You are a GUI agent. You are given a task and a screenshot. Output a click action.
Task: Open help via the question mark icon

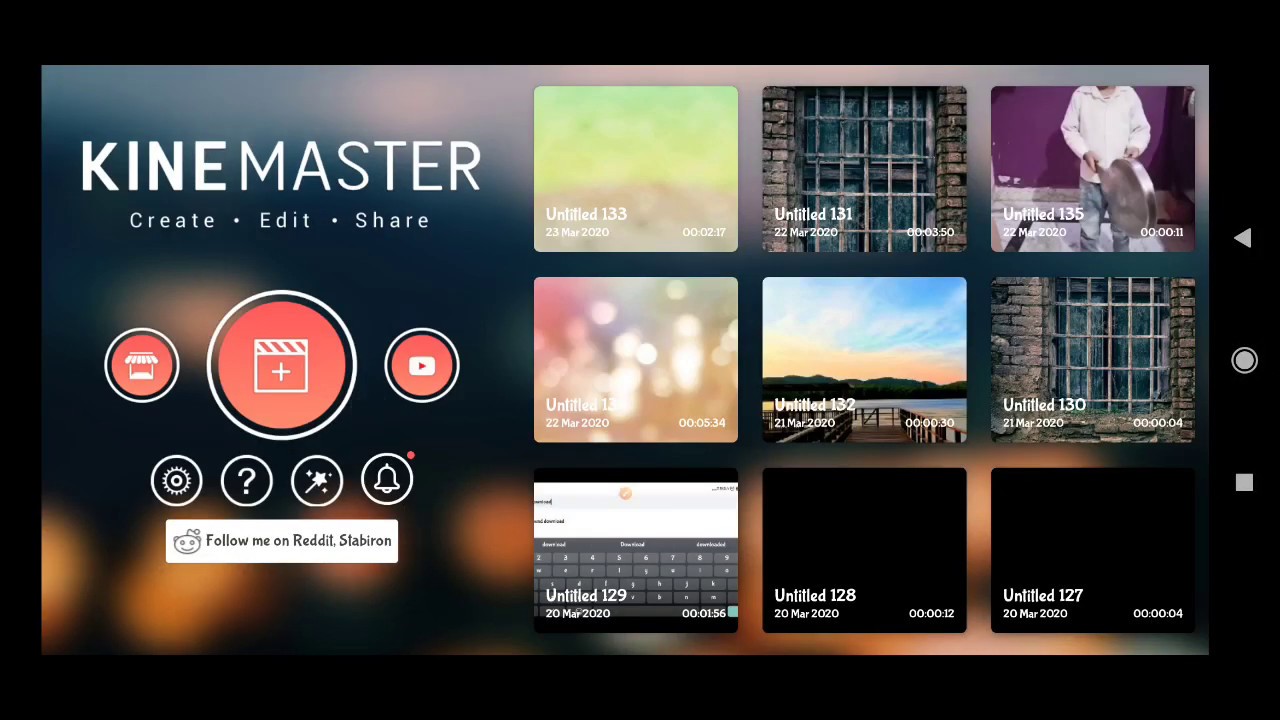[246, 481]
